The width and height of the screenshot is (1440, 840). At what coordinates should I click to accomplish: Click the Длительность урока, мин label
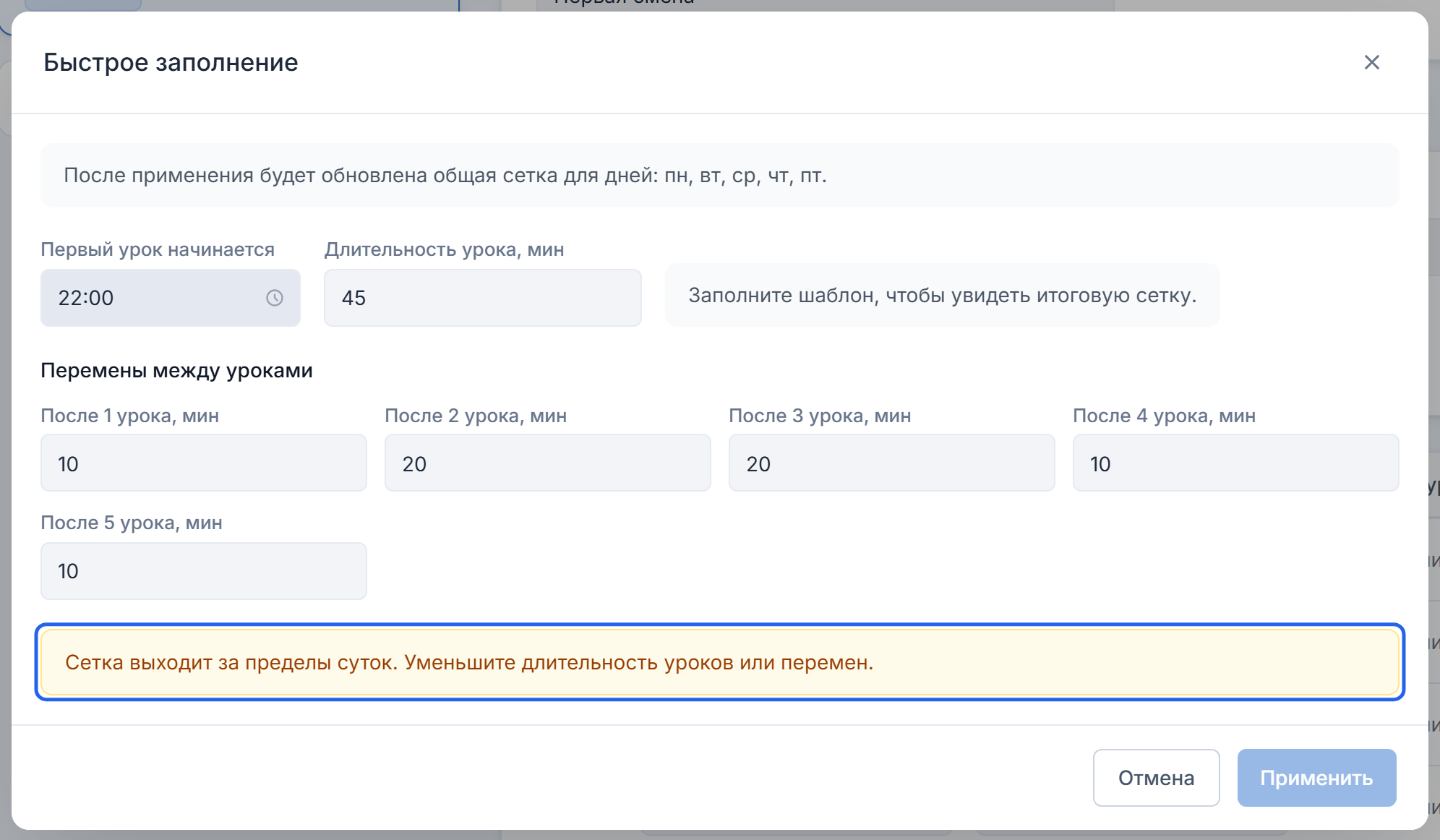[x=445, y=249]
